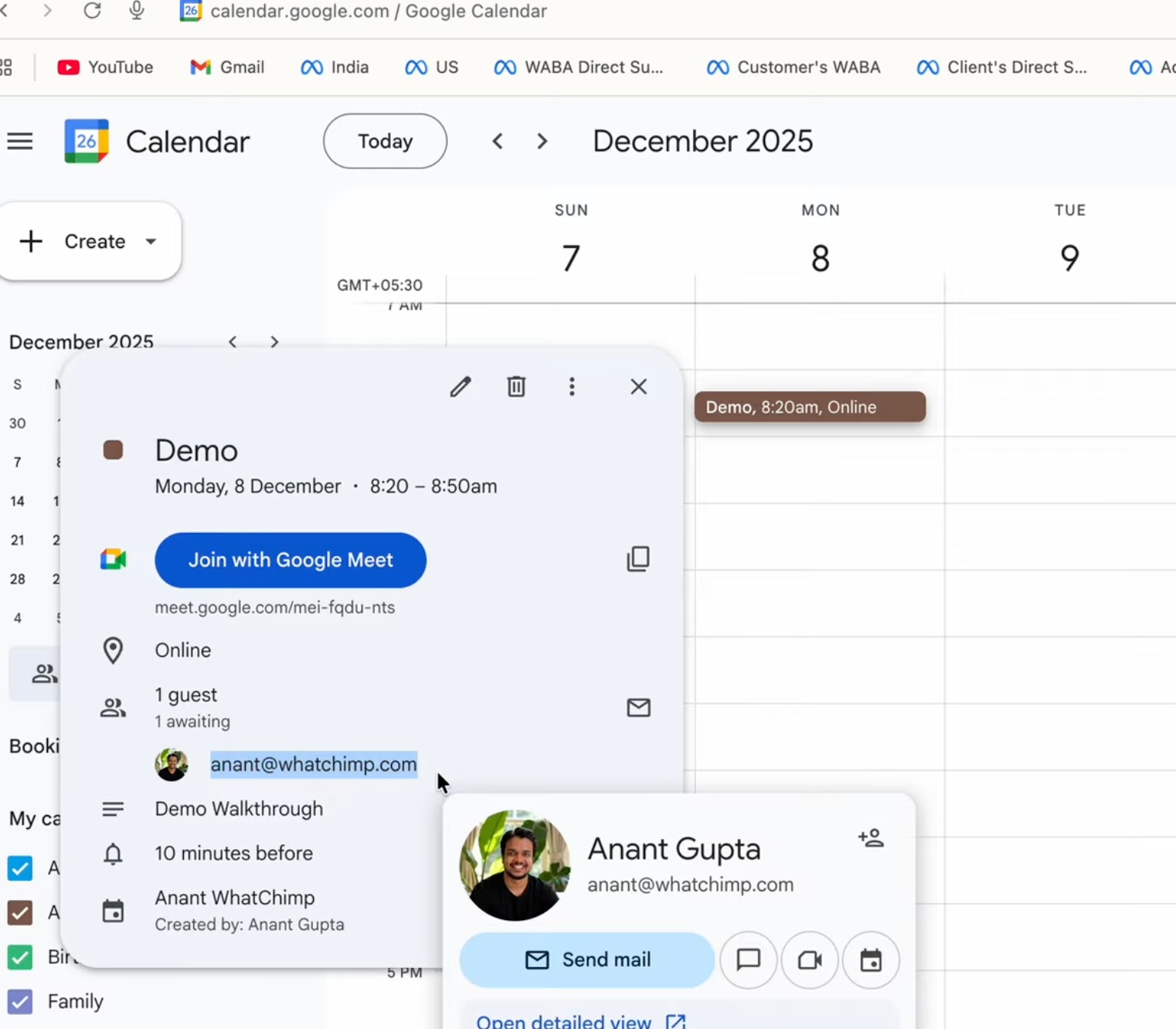Open the main hamburger menu
This screenshot has height=1029, width=1176.
tap(20, 141)
